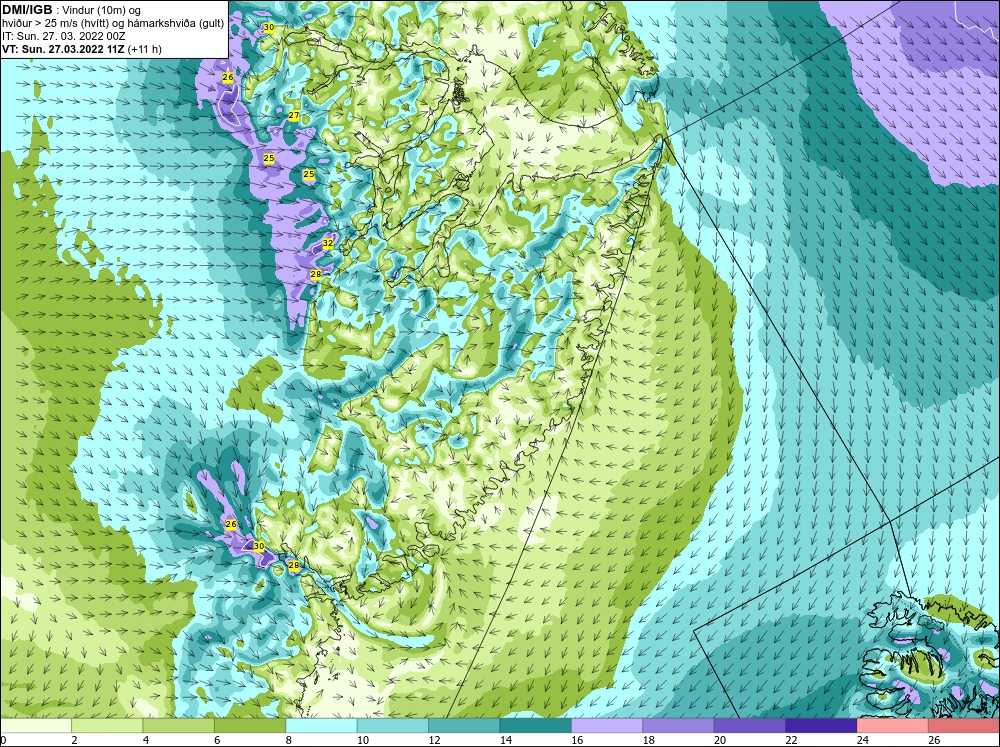
Task: Select the 4–6 m/s green swatch
Action: [x=179, y=726]
